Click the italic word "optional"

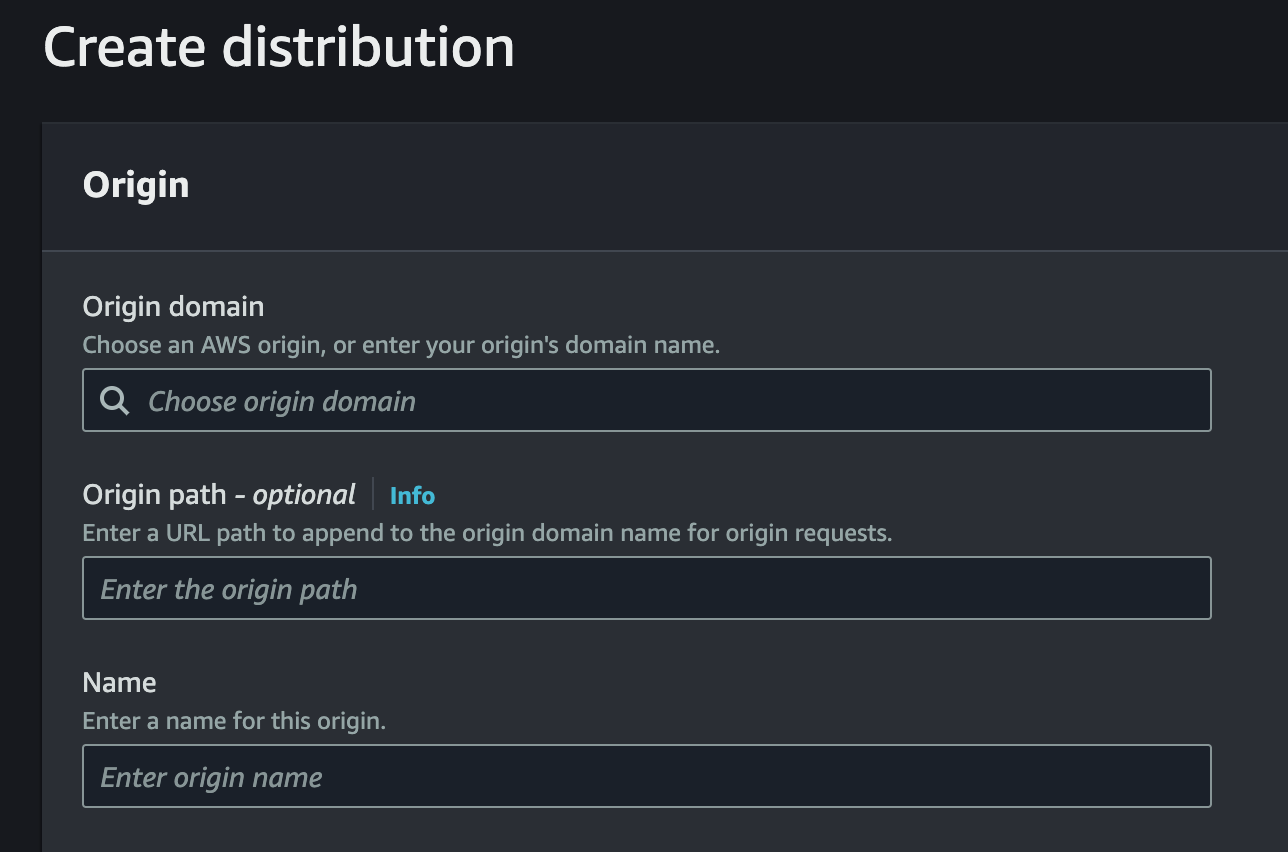click(x=304, y=495)
